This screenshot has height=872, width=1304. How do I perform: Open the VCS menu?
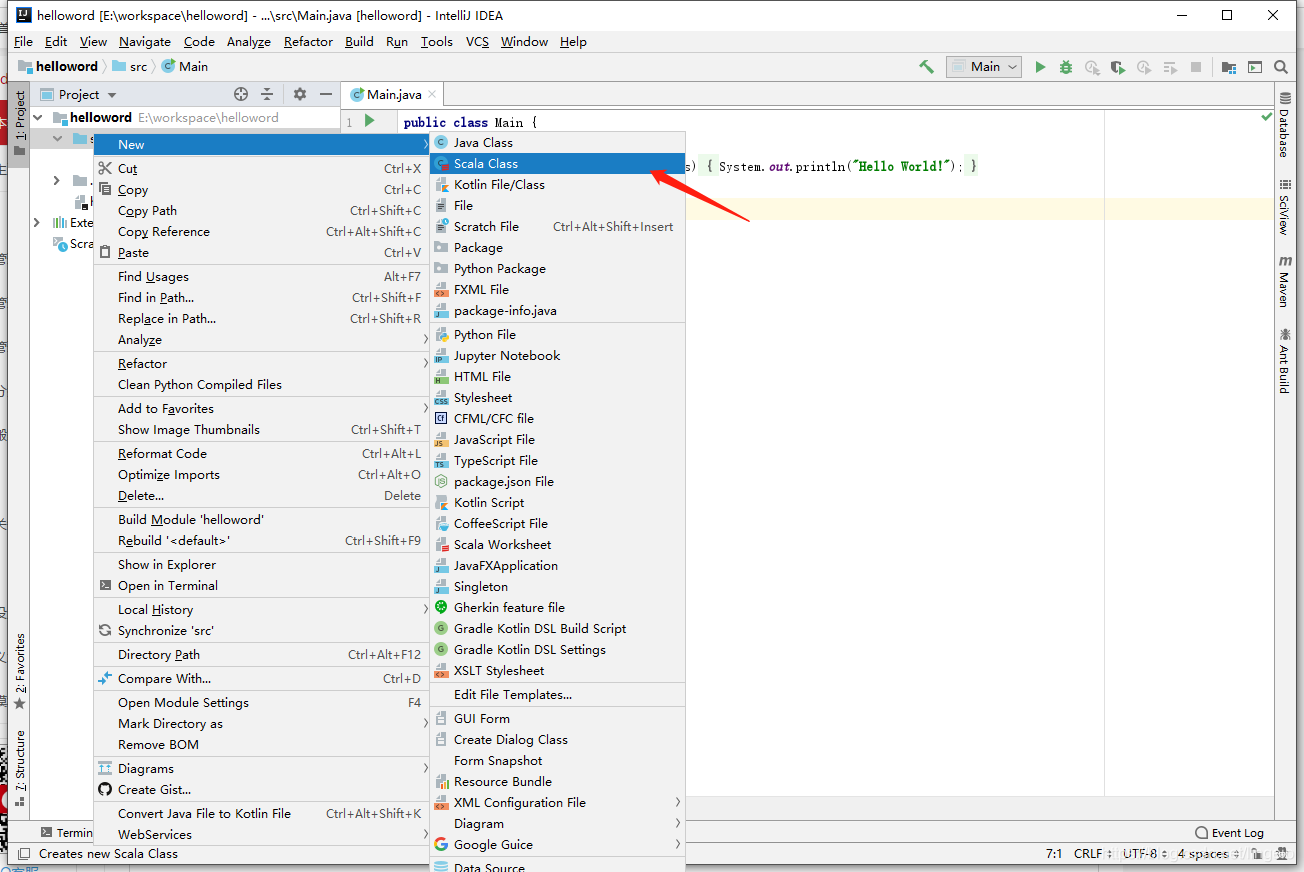click(x=477, y=42)
